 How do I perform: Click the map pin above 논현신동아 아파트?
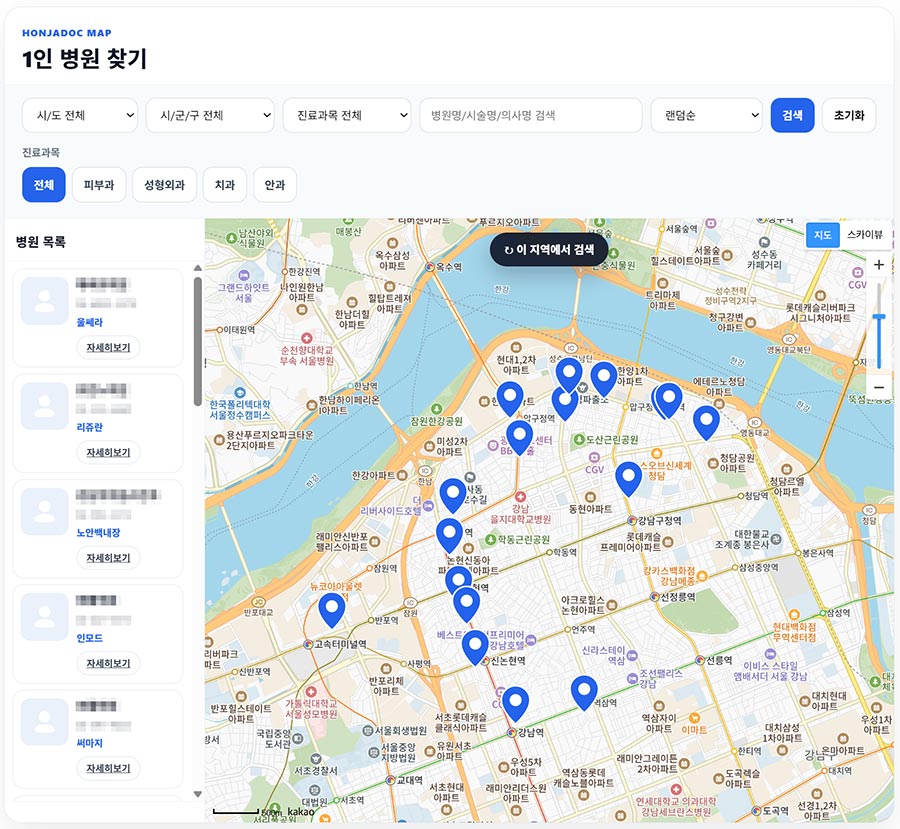pos(449,536)
